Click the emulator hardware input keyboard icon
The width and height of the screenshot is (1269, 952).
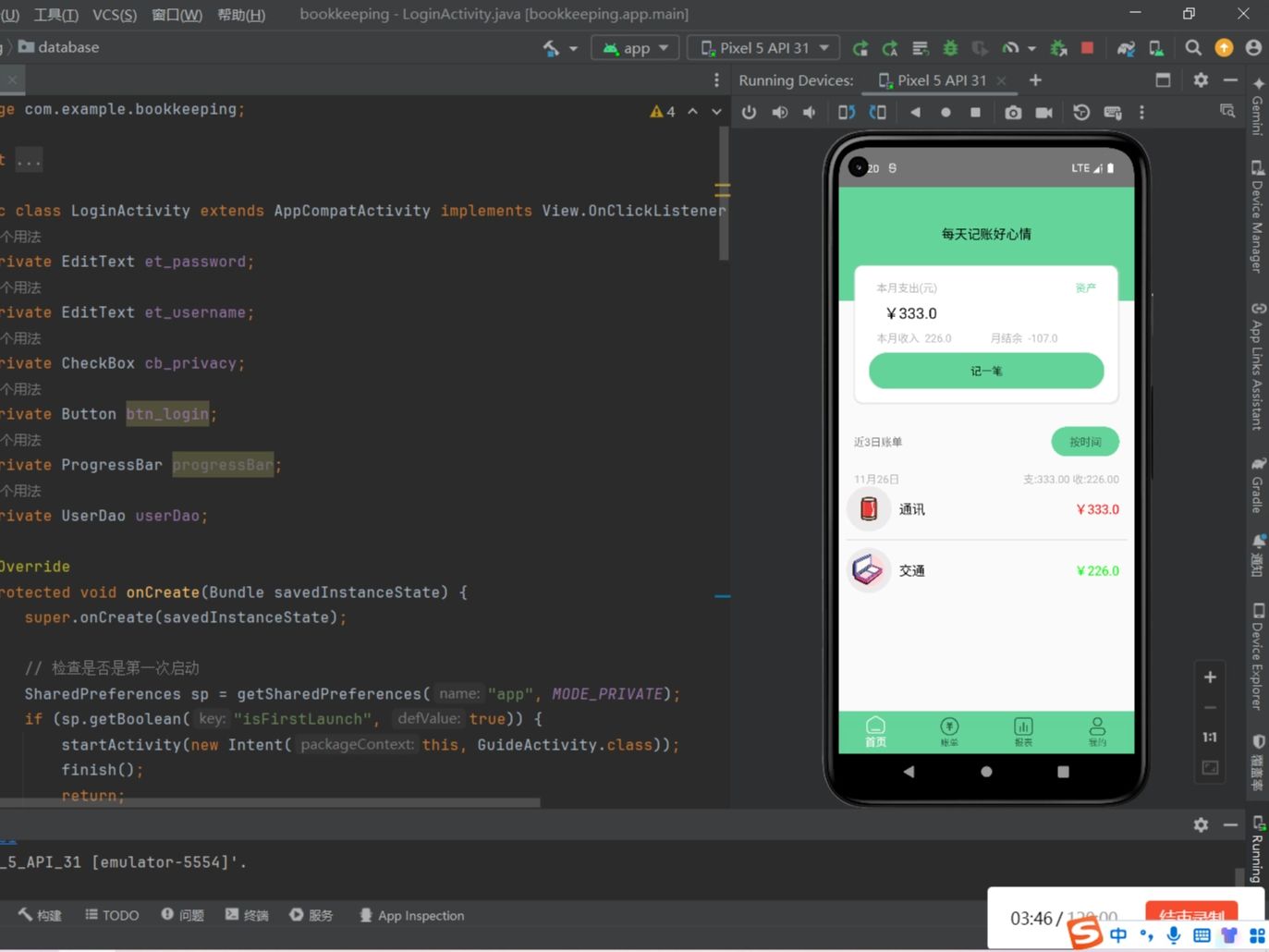pyautogui.click(x=1113, y=112)
